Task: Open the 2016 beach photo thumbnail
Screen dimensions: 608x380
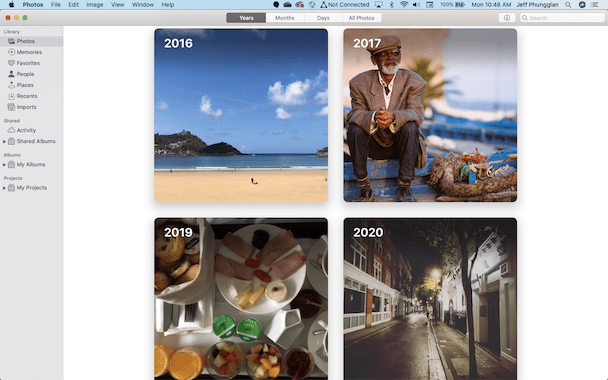Action: [x=241, y=115]
